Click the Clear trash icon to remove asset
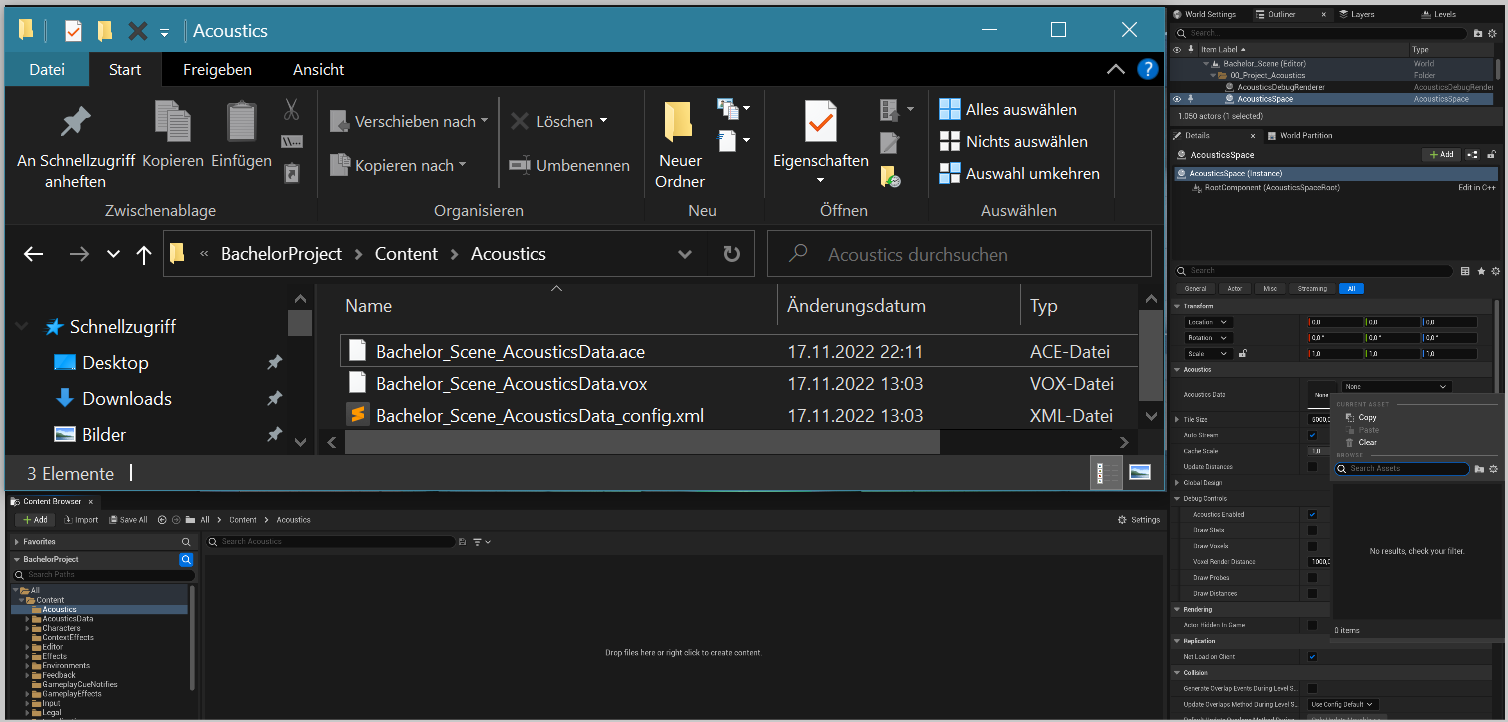The image size is (1508, 722). coord(1350,443)
